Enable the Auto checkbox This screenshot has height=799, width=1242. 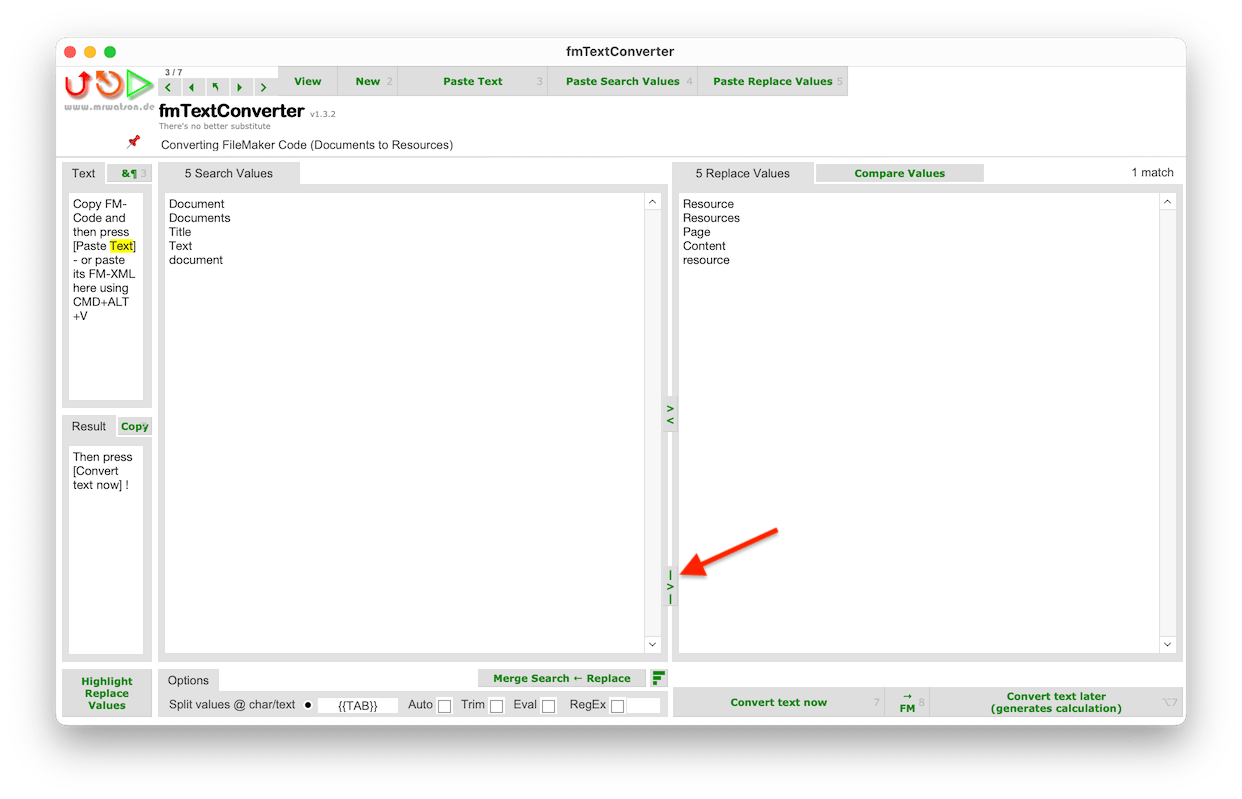click(444, 706)
